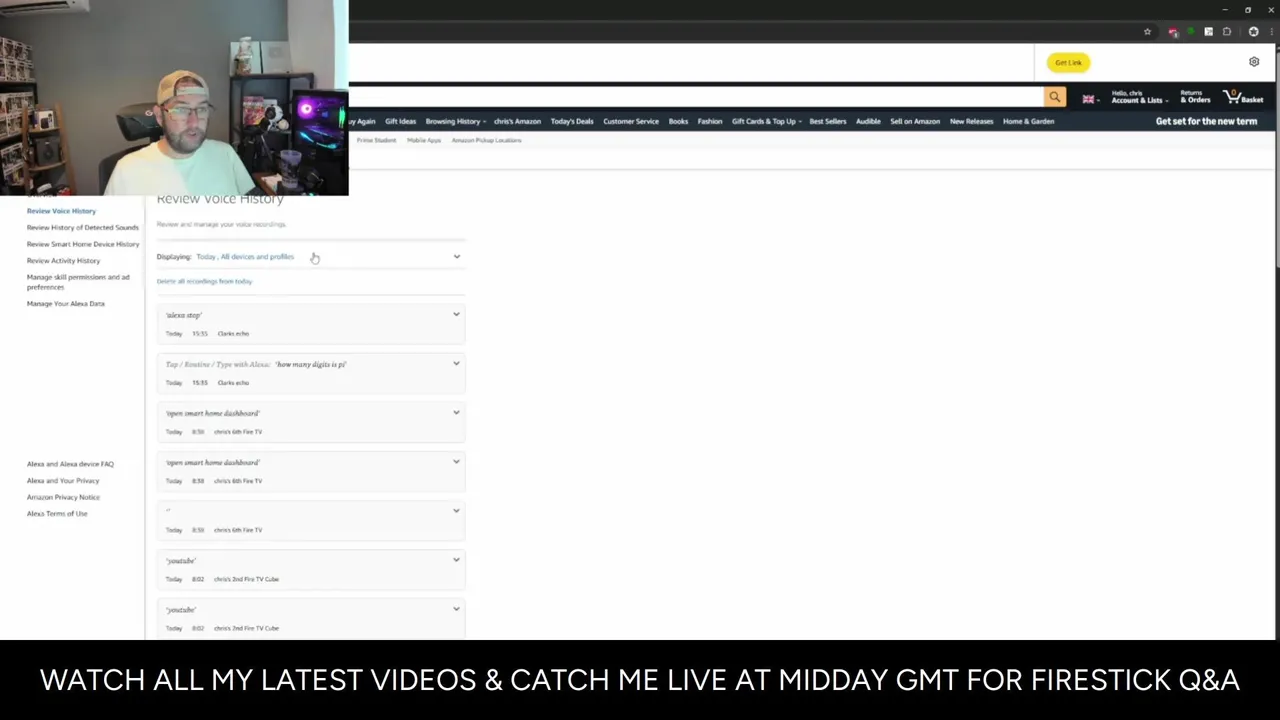Screen dimensions: 1280x720
Task: Click the red extension icon in browser toolbar
Action: pos(1173,32)
